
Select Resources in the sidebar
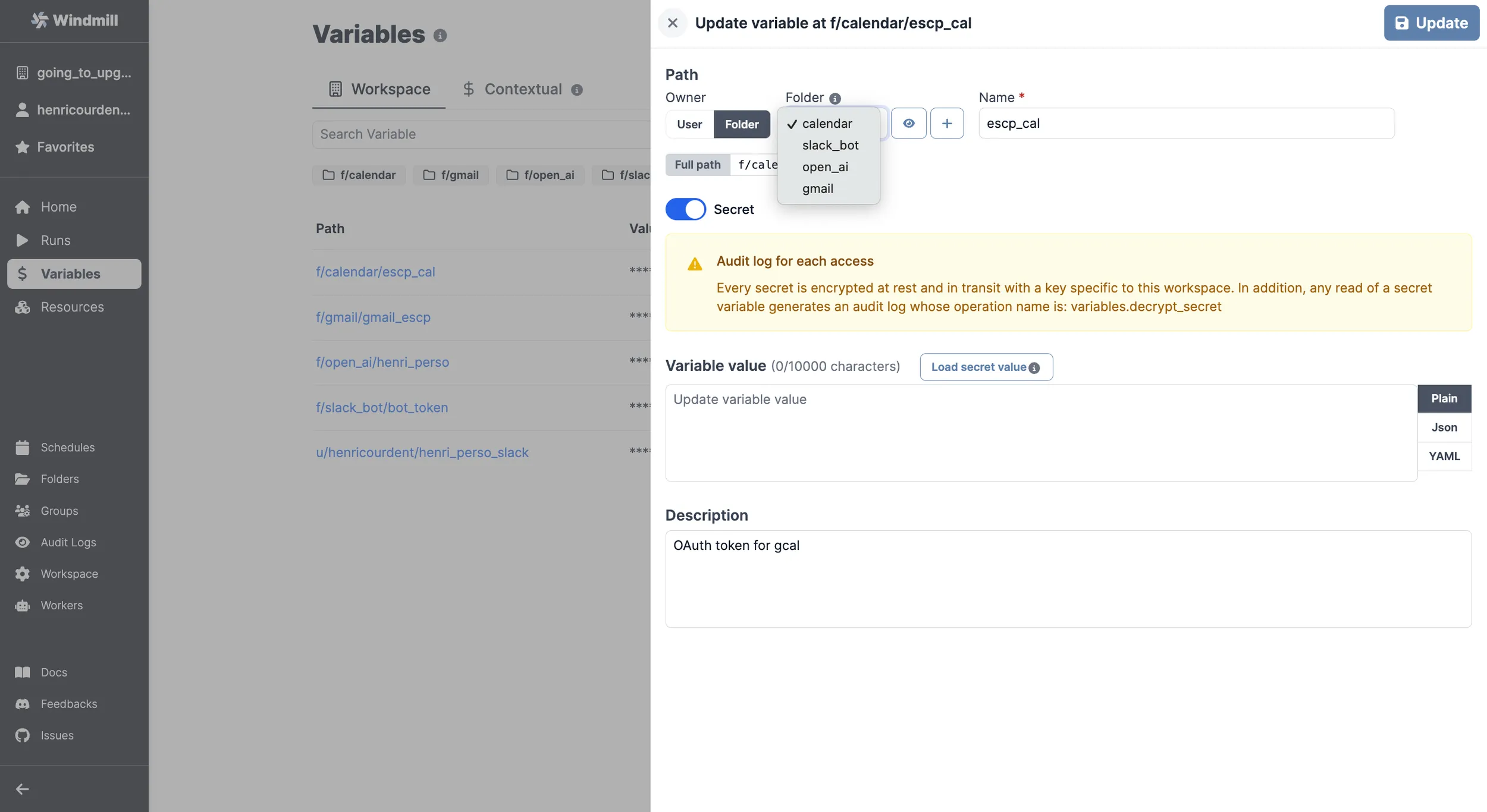[x=72, y=307]
